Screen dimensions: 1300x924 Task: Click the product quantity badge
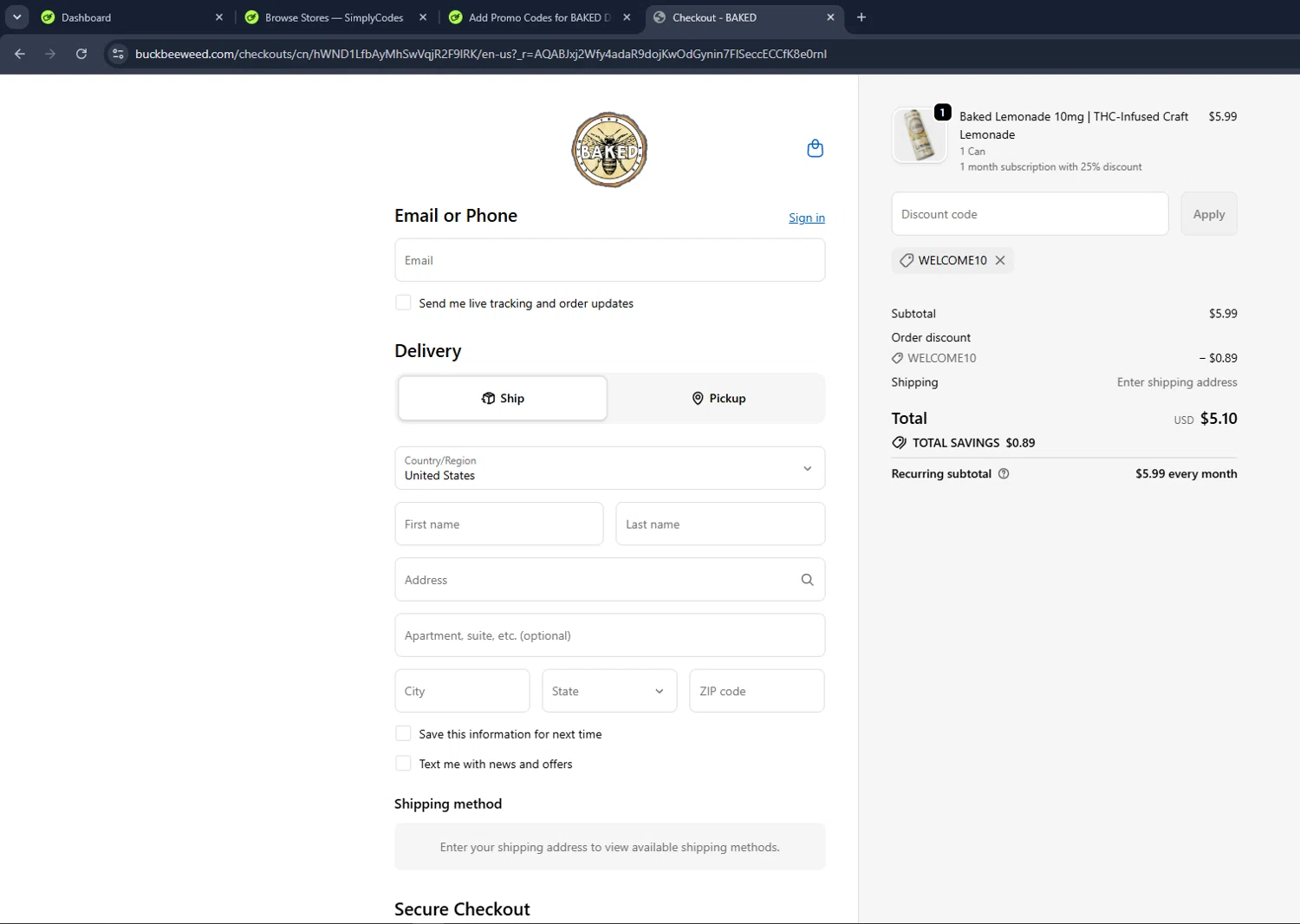point(942,113)
